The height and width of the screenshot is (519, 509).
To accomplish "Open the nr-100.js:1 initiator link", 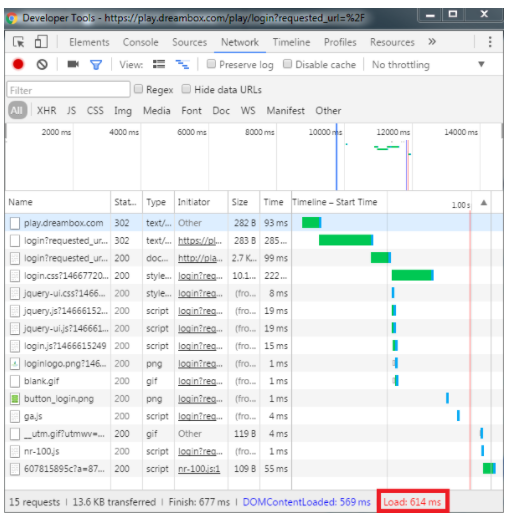I will [199, 469].
